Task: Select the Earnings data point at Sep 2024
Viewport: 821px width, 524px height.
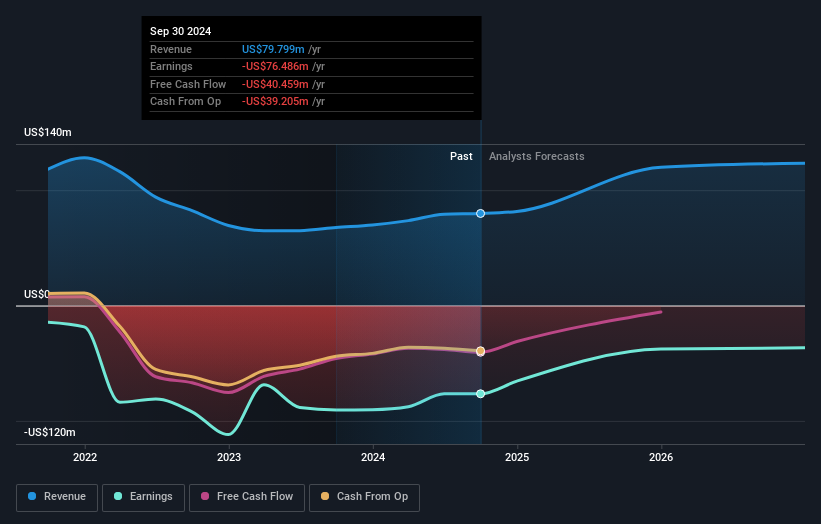Action: click(480, 394)
